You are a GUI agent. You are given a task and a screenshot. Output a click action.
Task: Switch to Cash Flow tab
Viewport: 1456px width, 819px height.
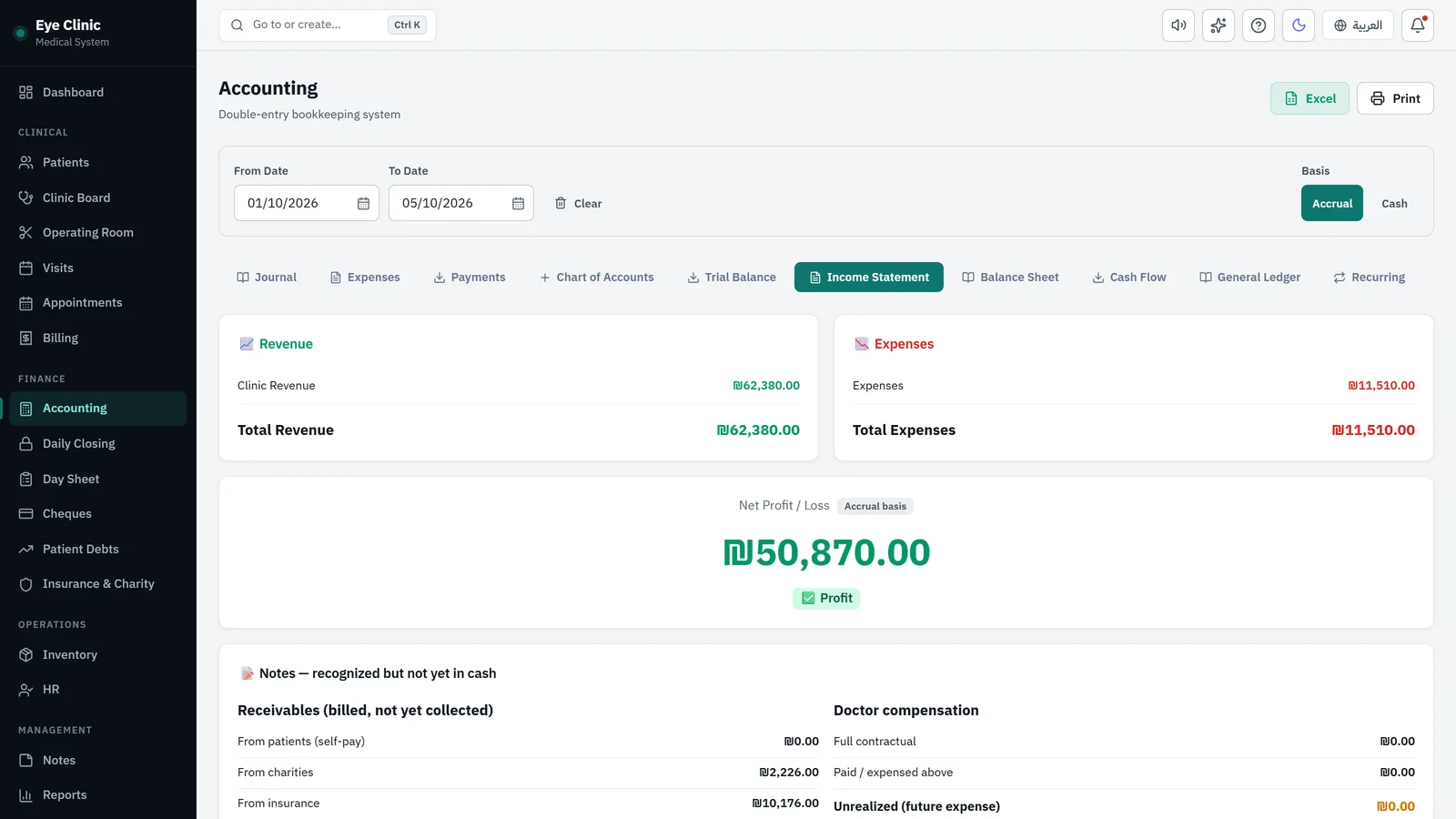tap(1129, 278)
